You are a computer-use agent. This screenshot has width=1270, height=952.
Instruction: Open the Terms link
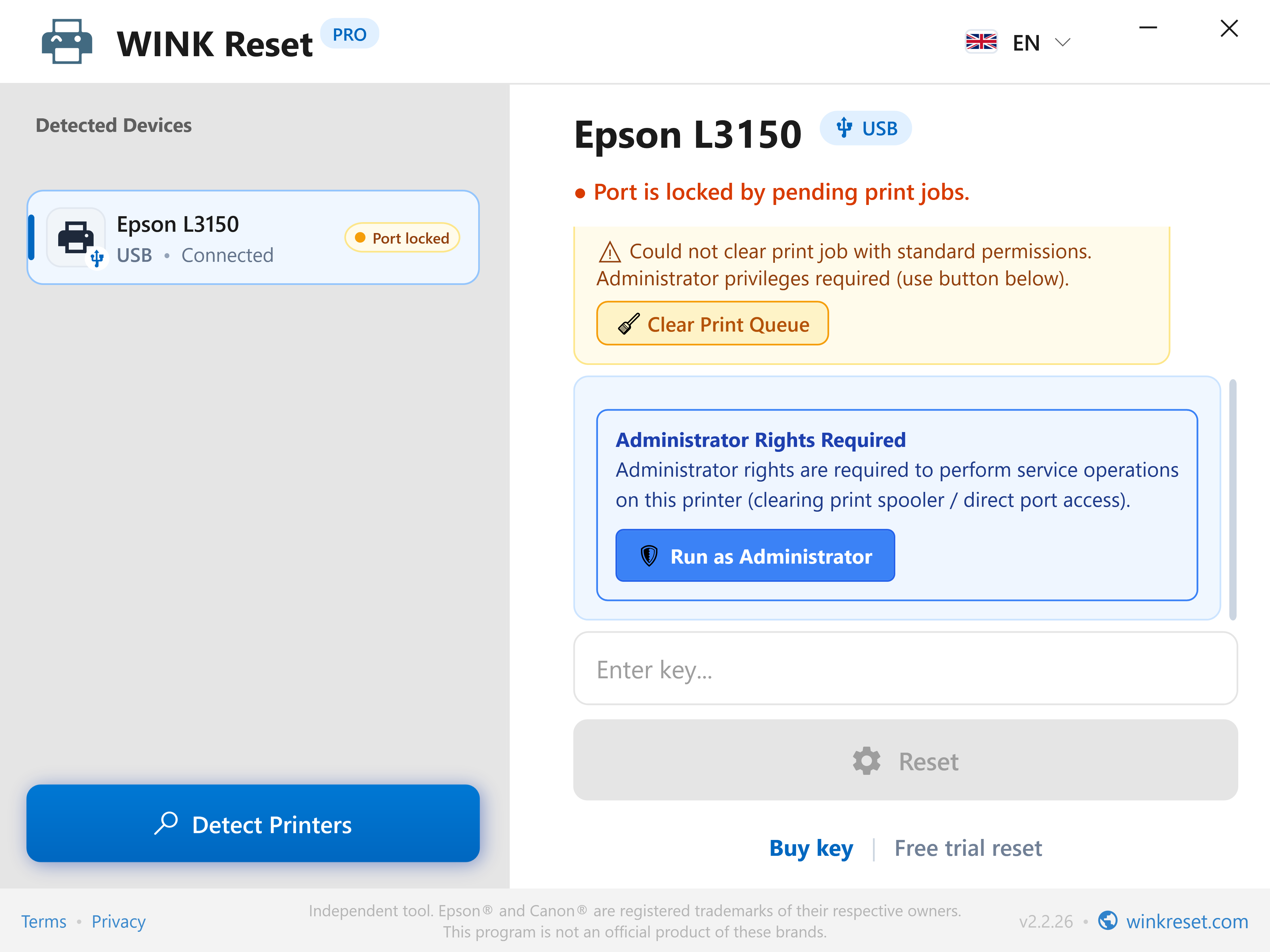pyautogui.click(x=44, y=922)
